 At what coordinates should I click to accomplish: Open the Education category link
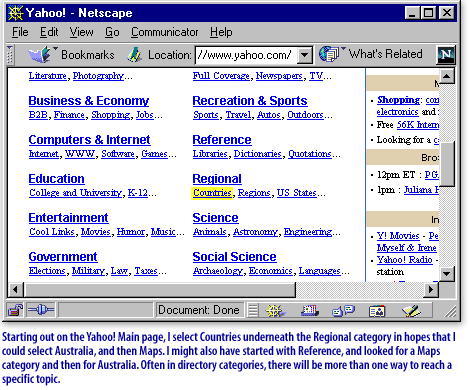coord(57,179)
